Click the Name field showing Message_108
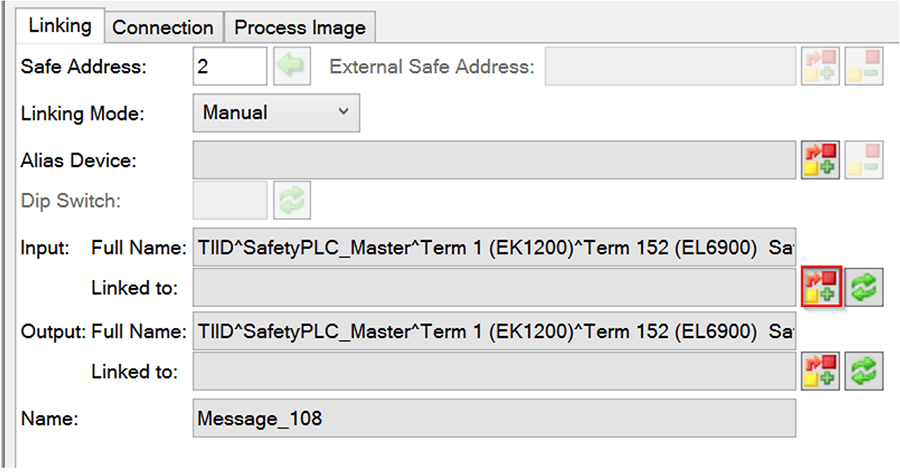The width and height of the screenshot is (900, 472). 494,418
